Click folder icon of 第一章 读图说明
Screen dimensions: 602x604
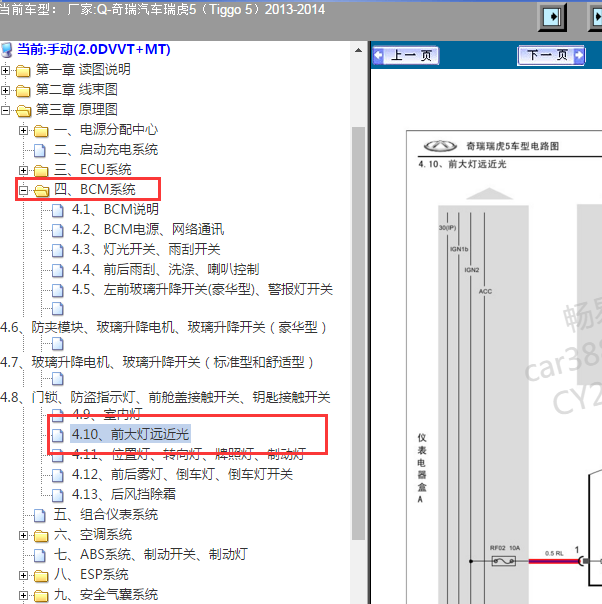[x=23, y=70]
